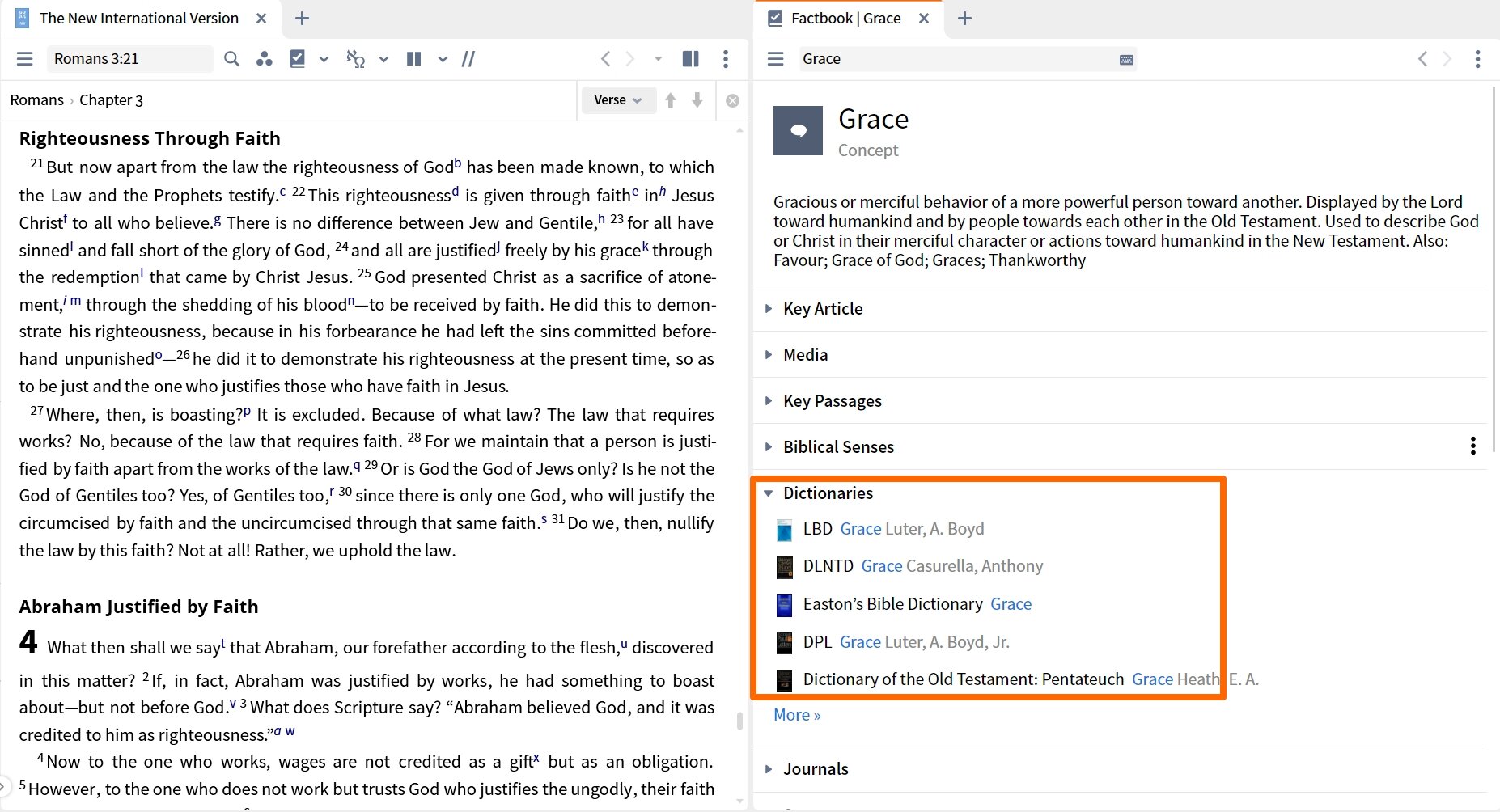The height and width of the screenshot is (812, 1500).
Task: Open the Bible panel hamburger menu
Action: click(x=25, y=59)
